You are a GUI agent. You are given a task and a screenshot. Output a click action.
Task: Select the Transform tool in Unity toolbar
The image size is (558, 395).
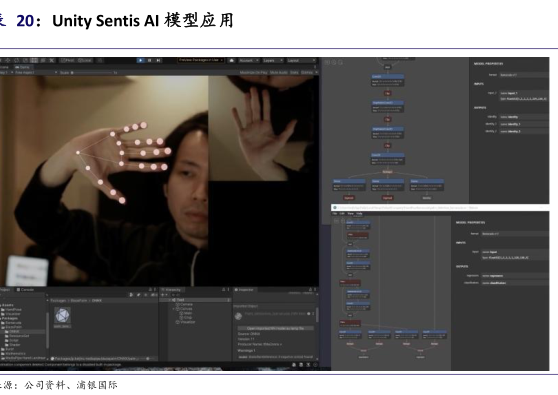[43, 60]
